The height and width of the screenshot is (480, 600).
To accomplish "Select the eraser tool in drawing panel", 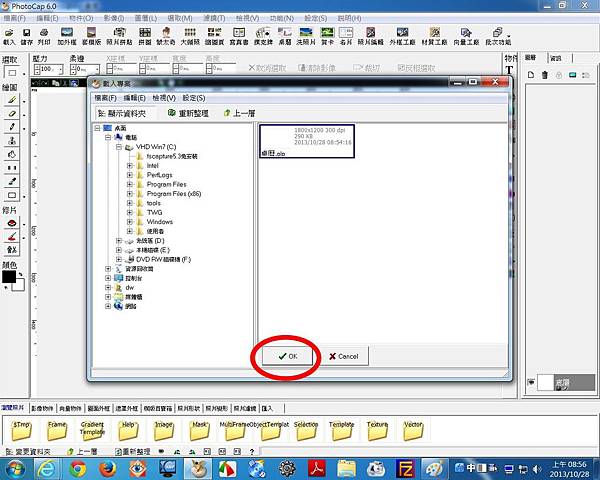I will [12, 113].
